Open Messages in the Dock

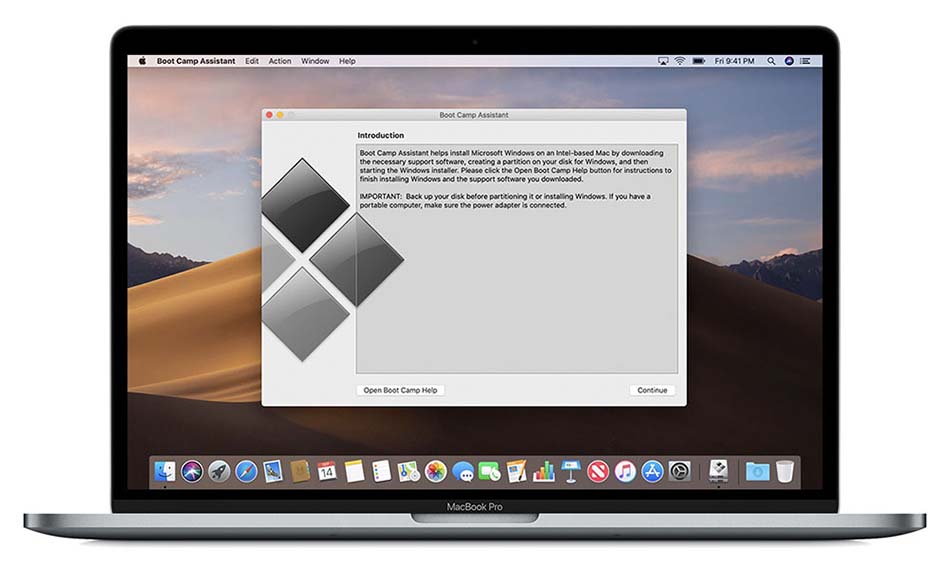pyautogui.click(x=463, y=471)
